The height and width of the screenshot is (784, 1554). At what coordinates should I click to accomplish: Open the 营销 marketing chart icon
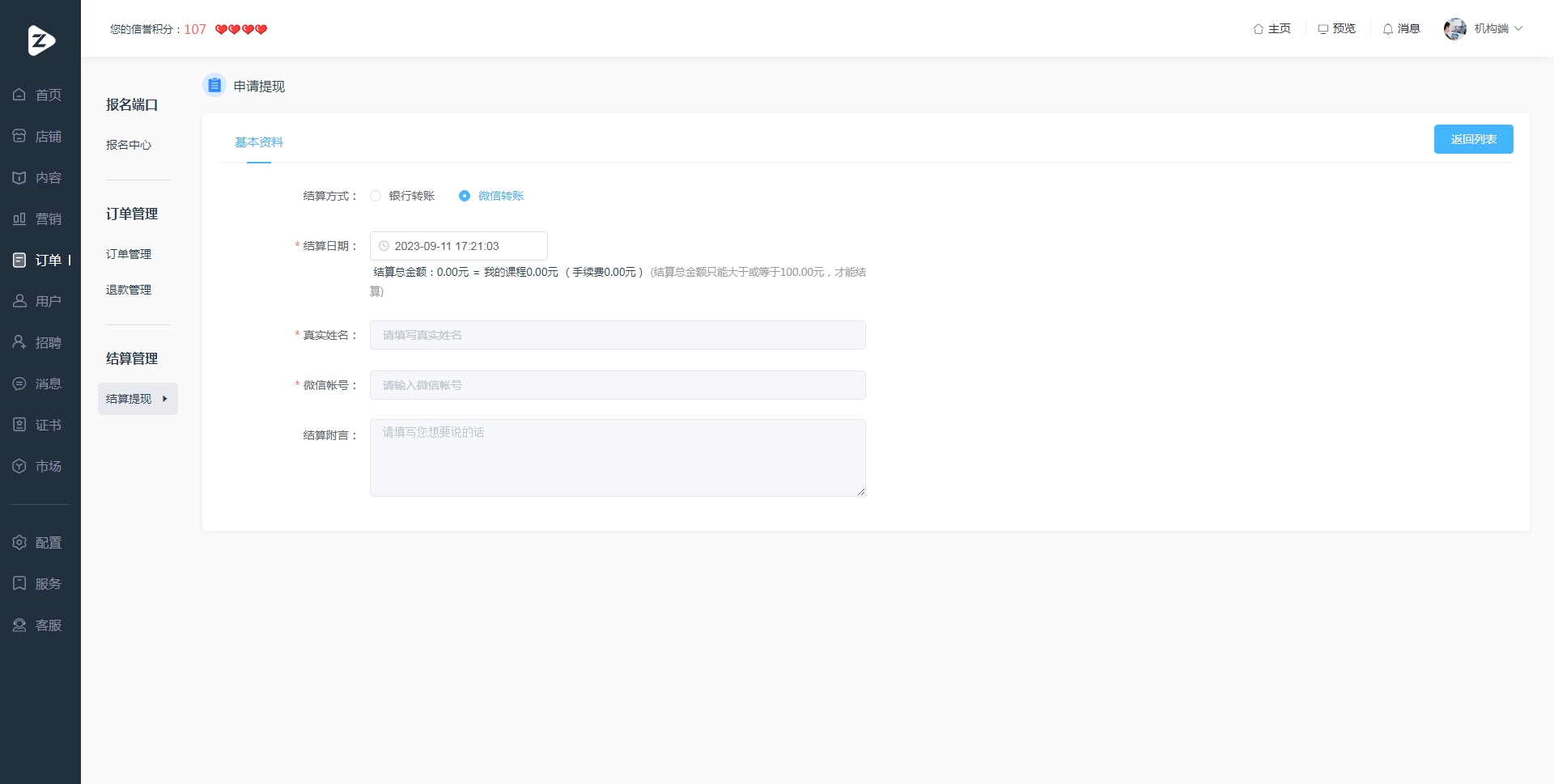tap(19, 218)
